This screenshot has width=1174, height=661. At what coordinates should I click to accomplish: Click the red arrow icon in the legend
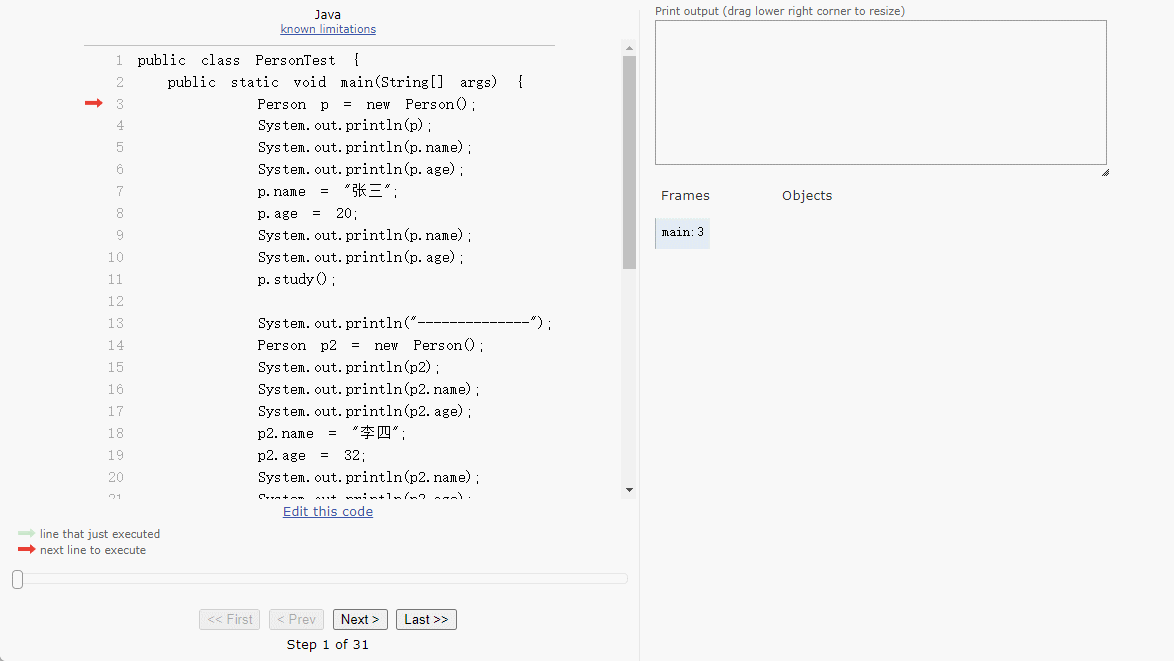tap(26, 549)
